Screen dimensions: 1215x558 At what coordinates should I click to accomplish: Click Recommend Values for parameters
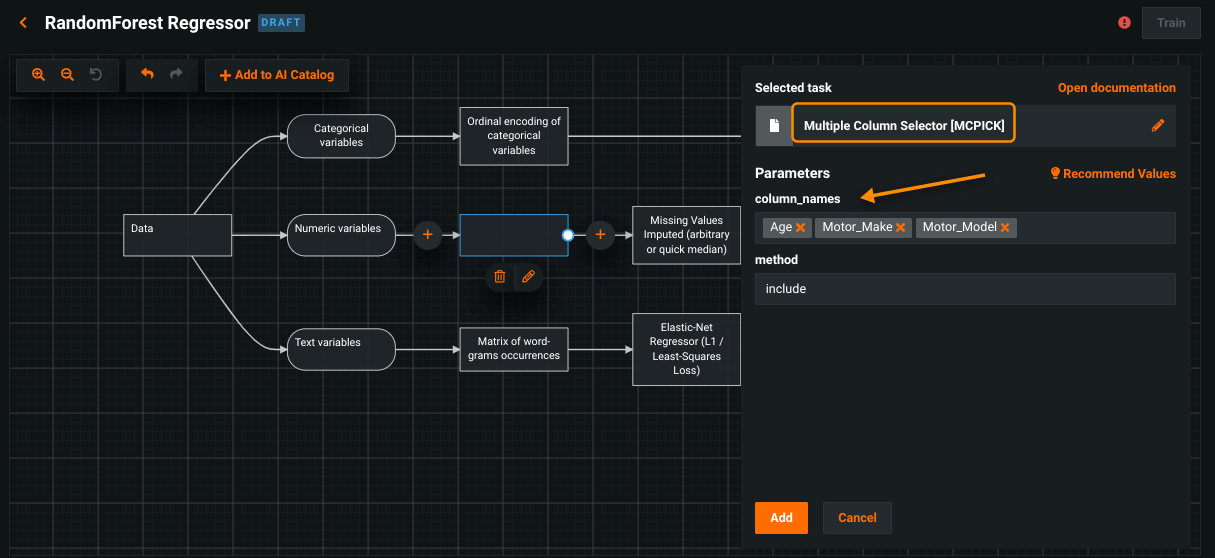pyautogui.click(x=1112, y=173)
